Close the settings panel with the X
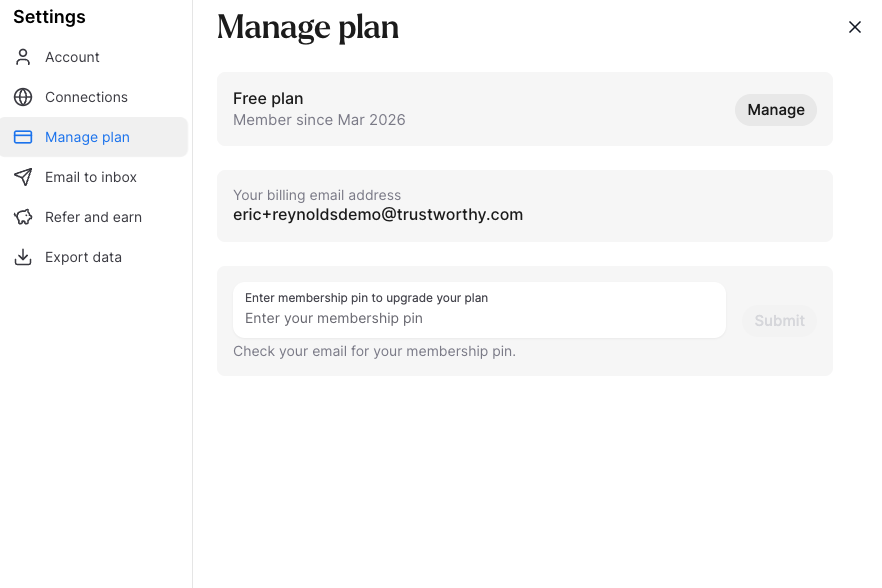The width and height of the screenshot is (882, 588). click(x=855, y=27)
